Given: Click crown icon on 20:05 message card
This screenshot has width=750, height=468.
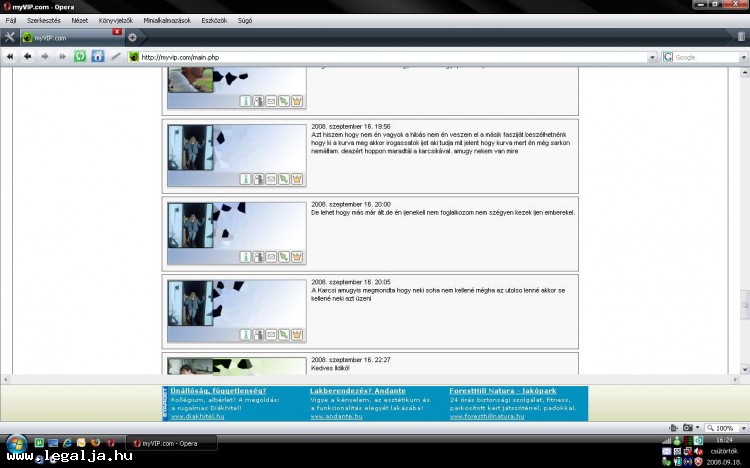Looking at the screenshot, I should (297, 335).
